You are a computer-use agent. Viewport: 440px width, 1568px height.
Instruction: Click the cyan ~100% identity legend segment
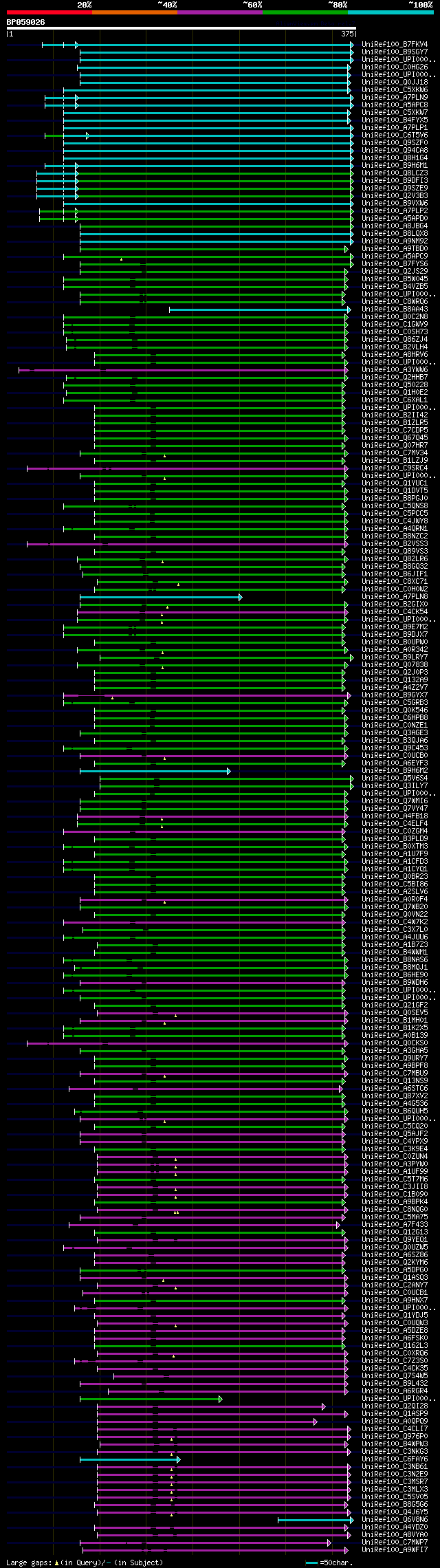390,12
